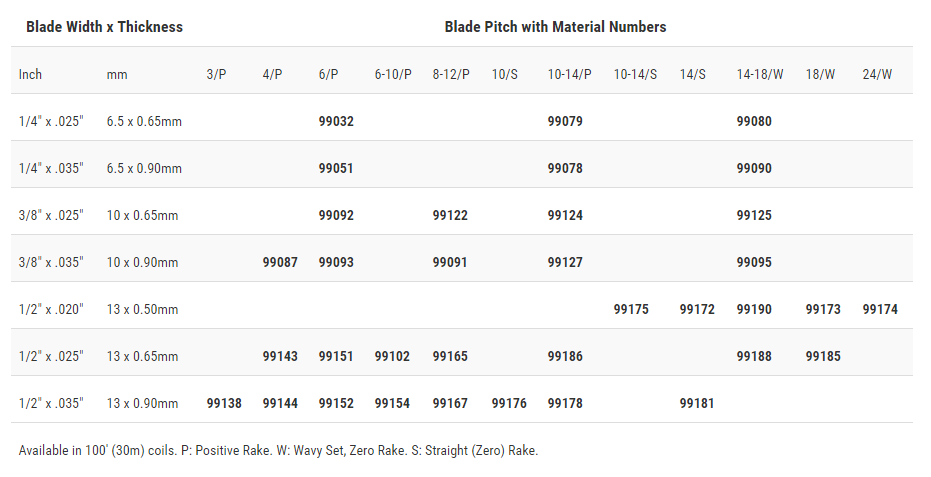Open material number 99138
Viewport: 931px width, 477px height.
pyautogui.click(x=224, y=403)
